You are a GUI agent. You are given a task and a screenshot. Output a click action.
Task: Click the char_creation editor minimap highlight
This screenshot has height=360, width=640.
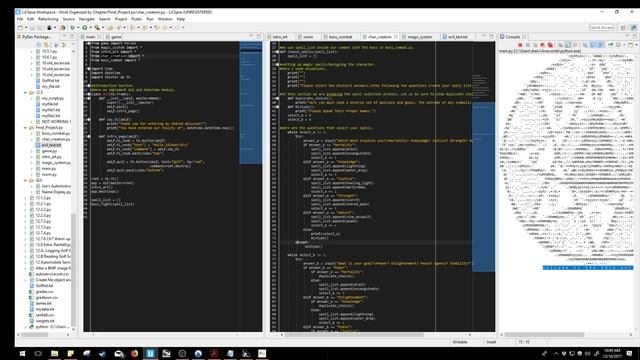483,186
